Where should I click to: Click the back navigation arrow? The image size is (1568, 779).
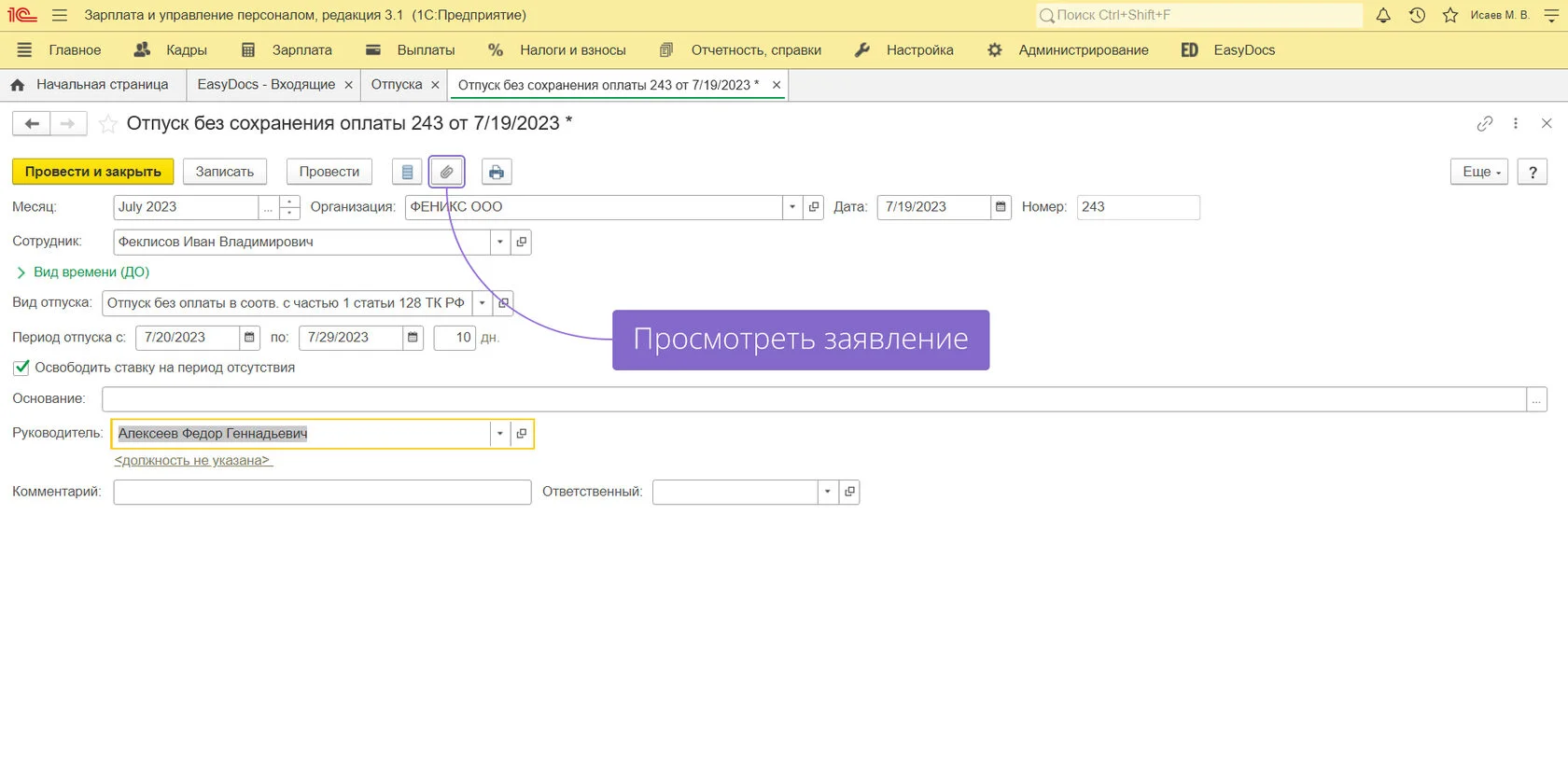click(x=32, y=123)
